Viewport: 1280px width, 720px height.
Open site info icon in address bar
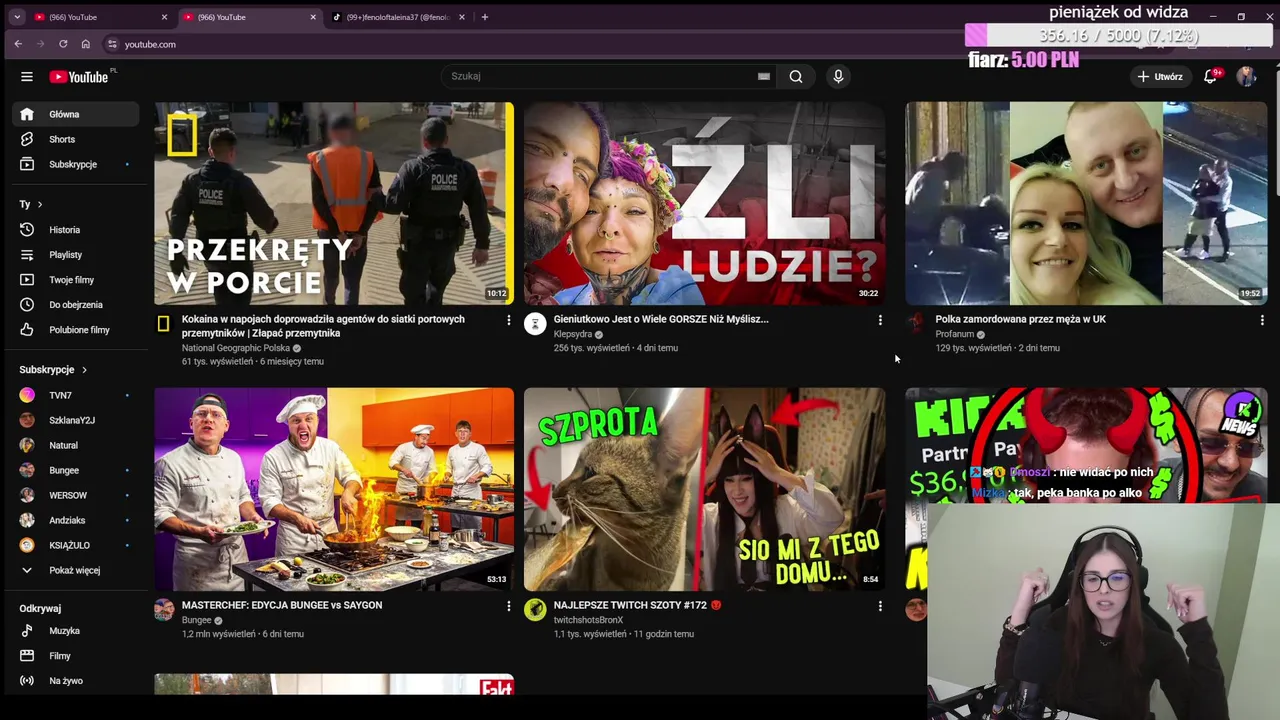[112, 44]
